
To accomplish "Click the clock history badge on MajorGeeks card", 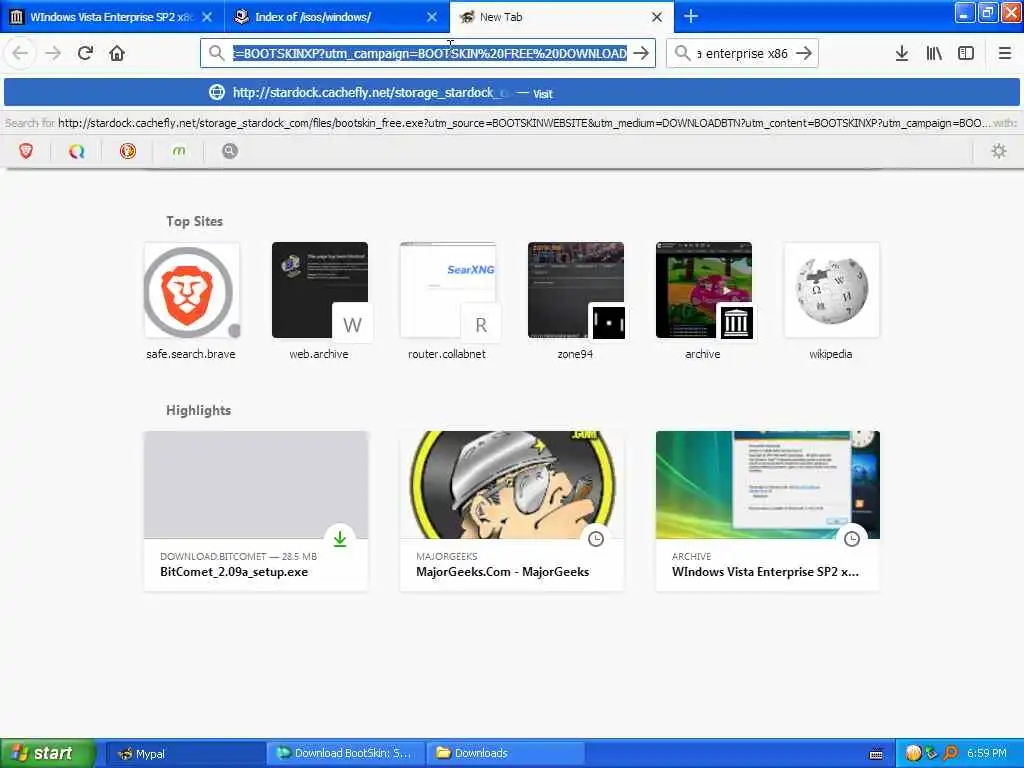I will [596, 539].
